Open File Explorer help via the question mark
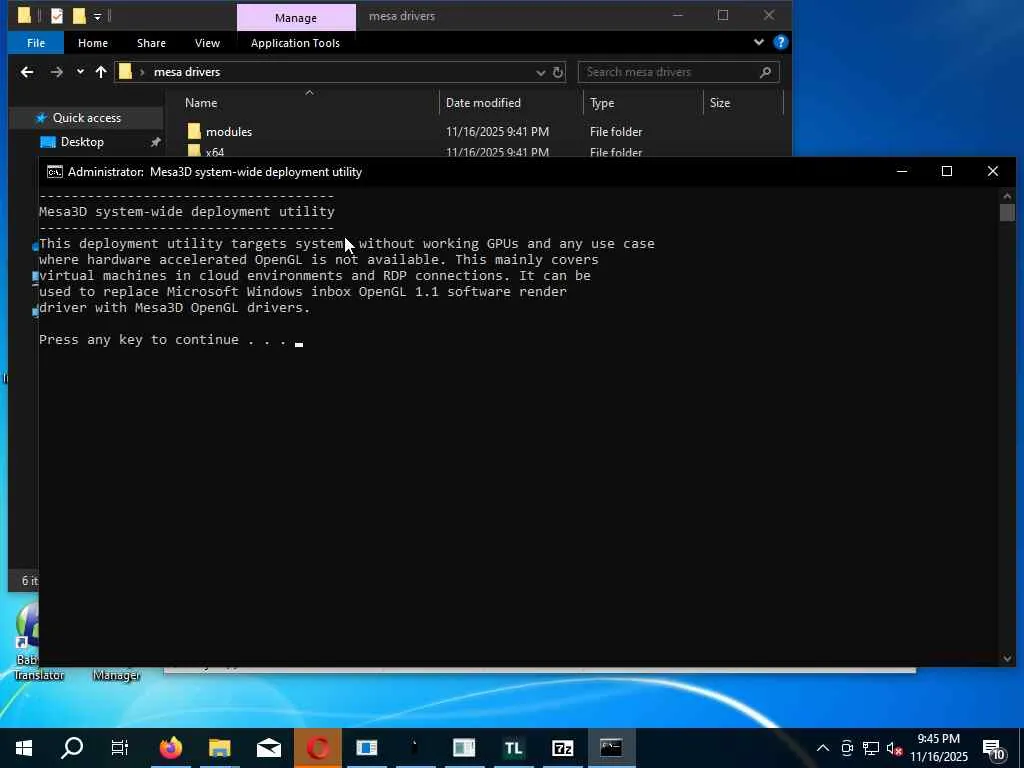 (780, 42)
